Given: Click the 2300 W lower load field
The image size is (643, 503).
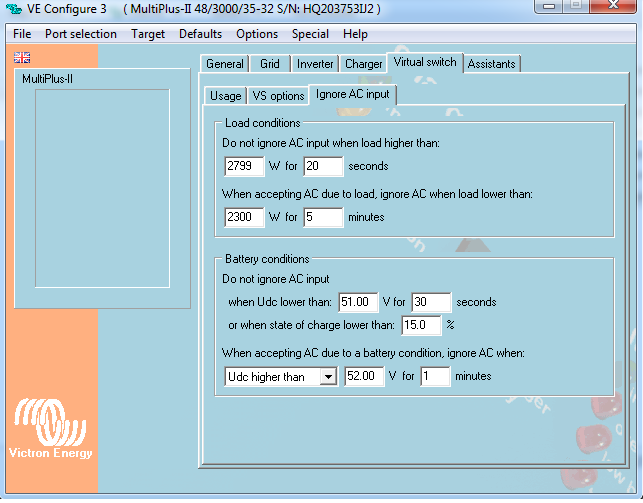Looking at the screenshot, I should (244, 217).
